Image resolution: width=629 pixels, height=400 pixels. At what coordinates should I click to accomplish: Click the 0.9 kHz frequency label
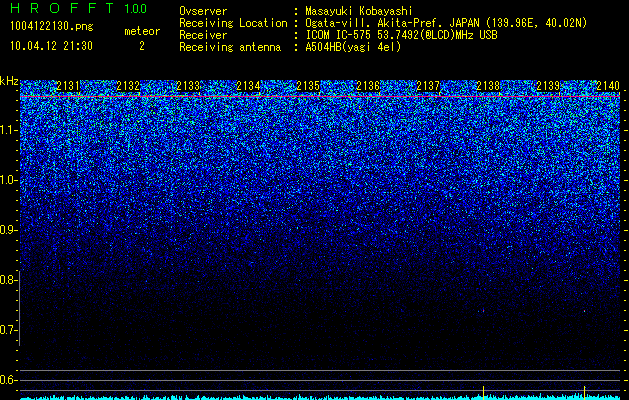tap(8, 230)
